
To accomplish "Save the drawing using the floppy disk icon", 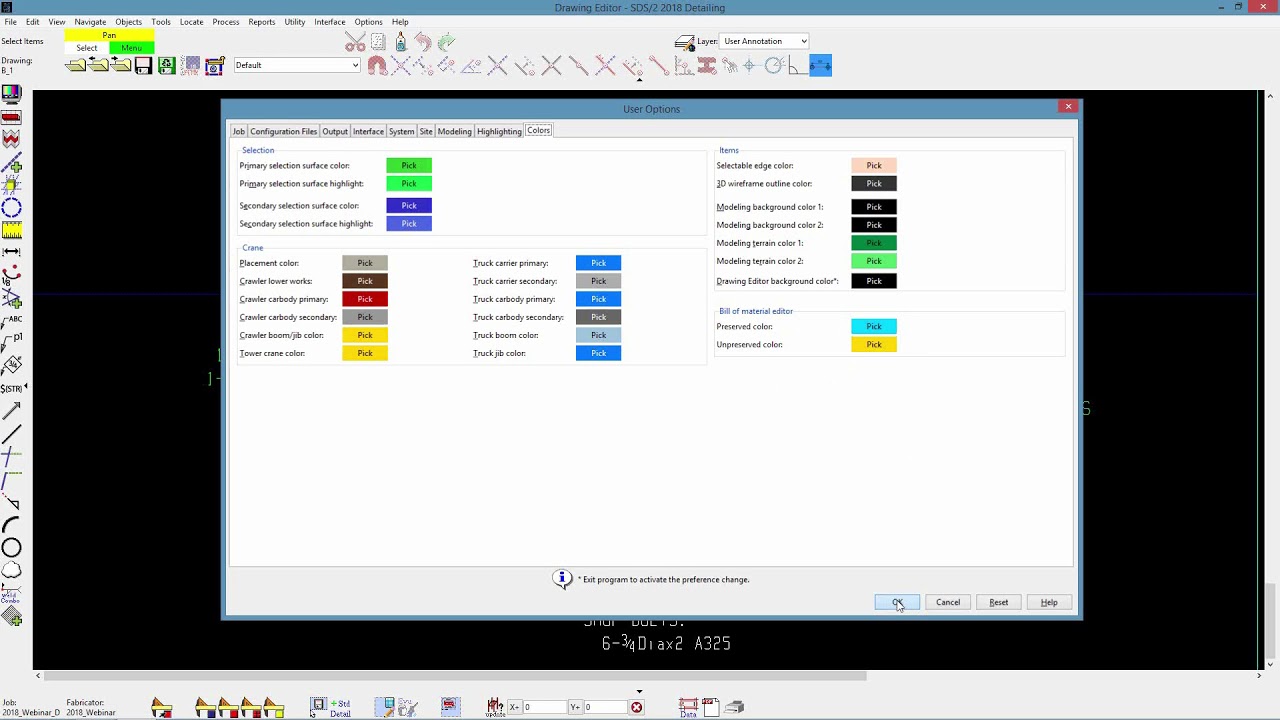I will [x=143, y=64].
